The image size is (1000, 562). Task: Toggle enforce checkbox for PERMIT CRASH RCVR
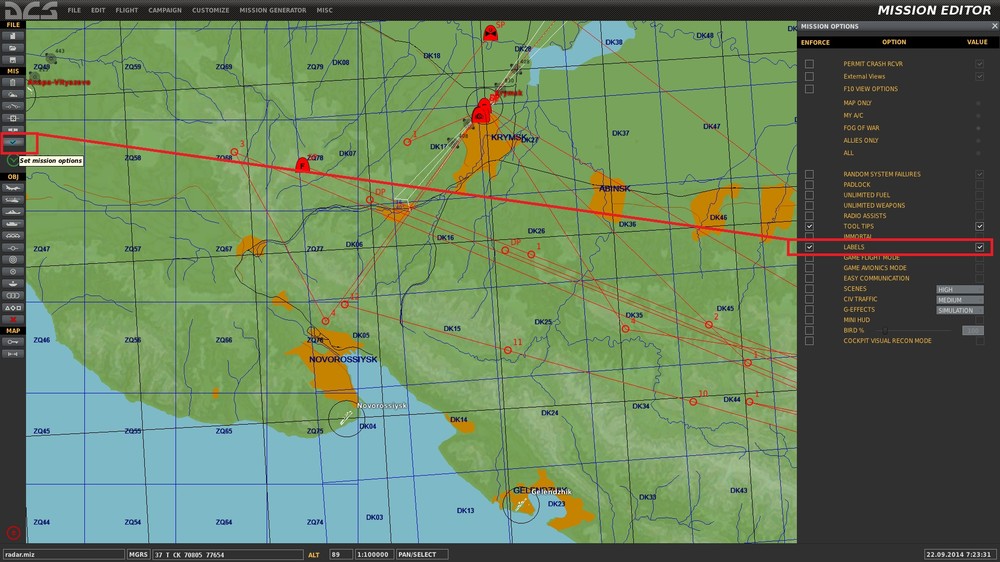point(809,64)
